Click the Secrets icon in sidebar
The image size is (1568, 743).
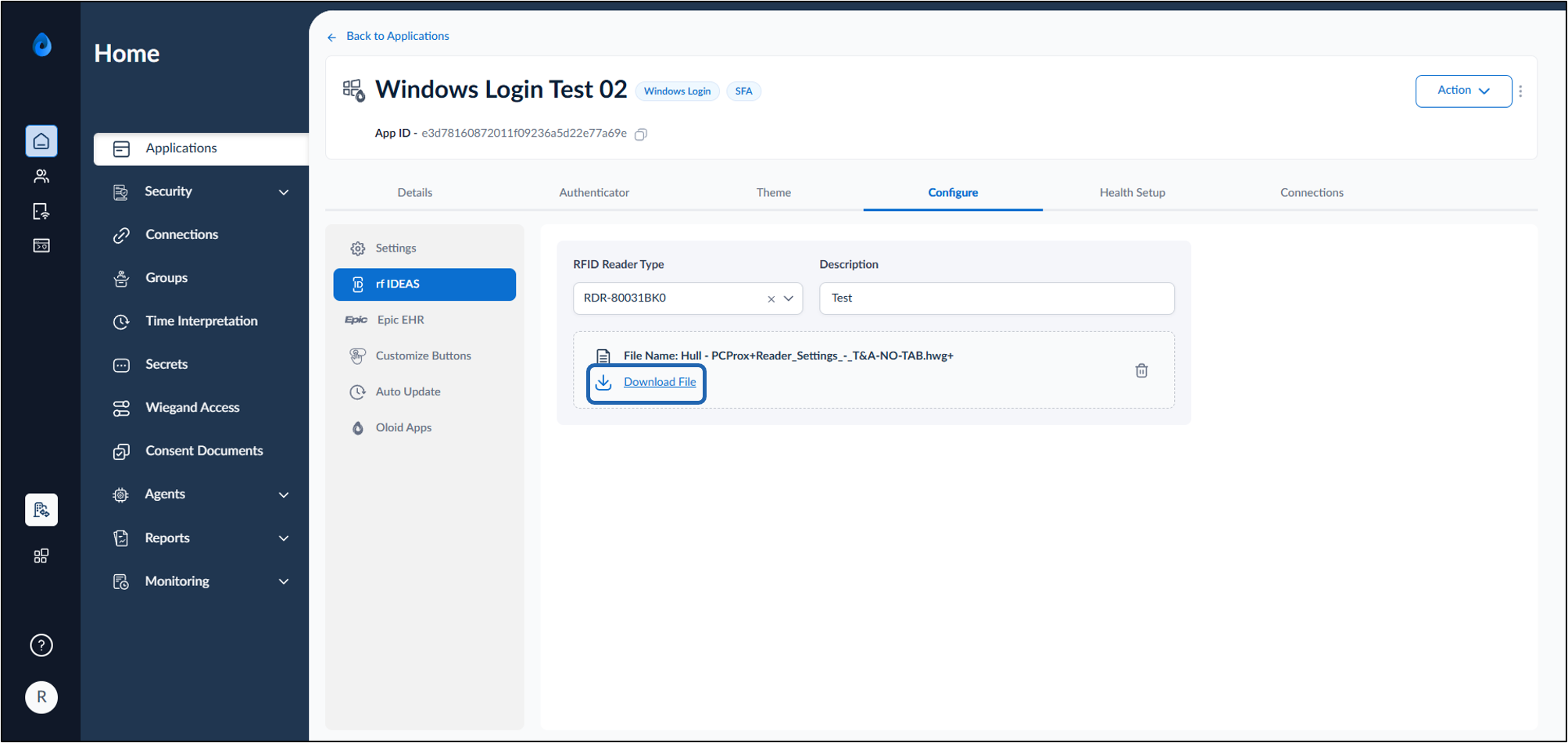(121, 365)
